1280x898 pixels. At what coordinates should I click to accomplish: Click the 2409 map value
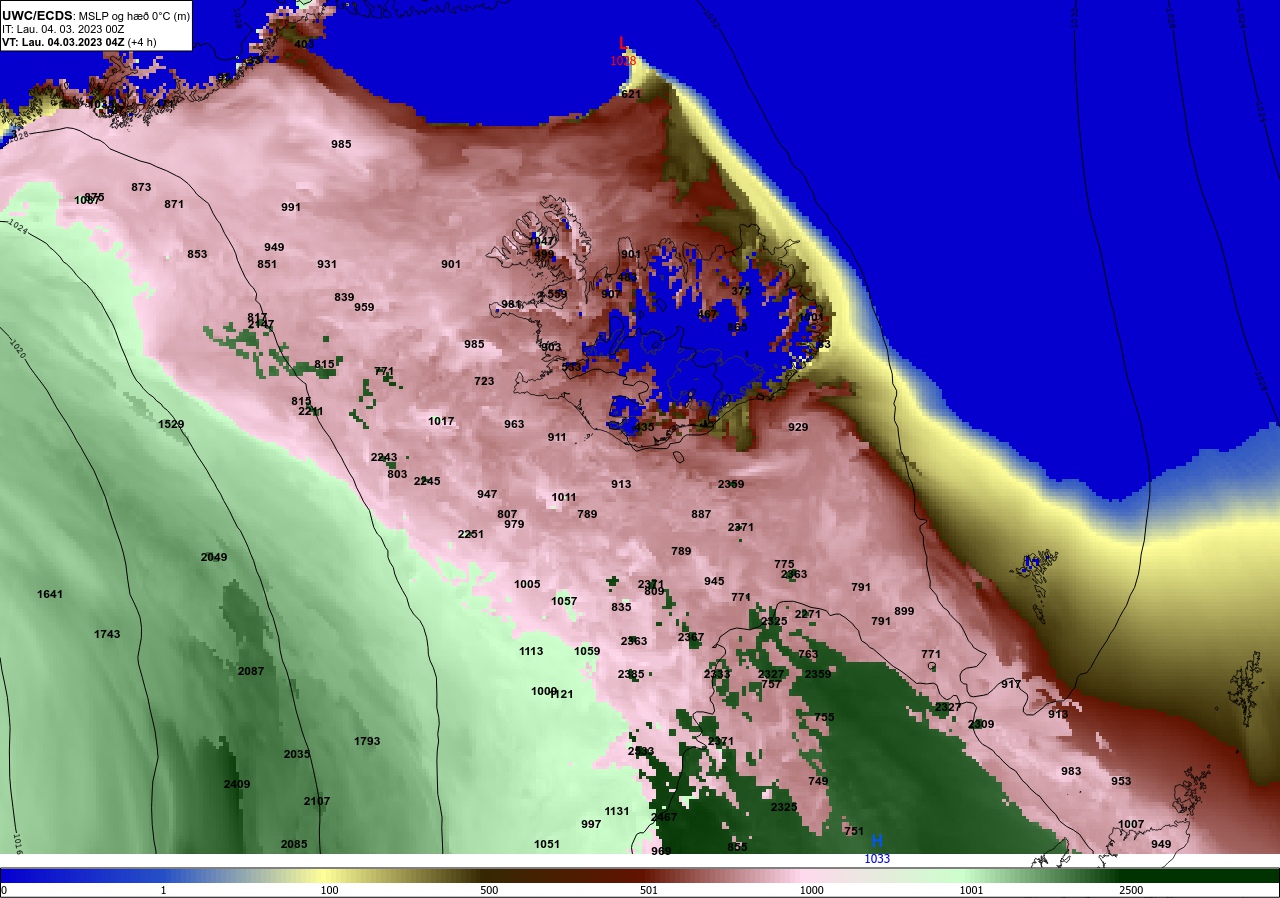click(x=237, y=784)
